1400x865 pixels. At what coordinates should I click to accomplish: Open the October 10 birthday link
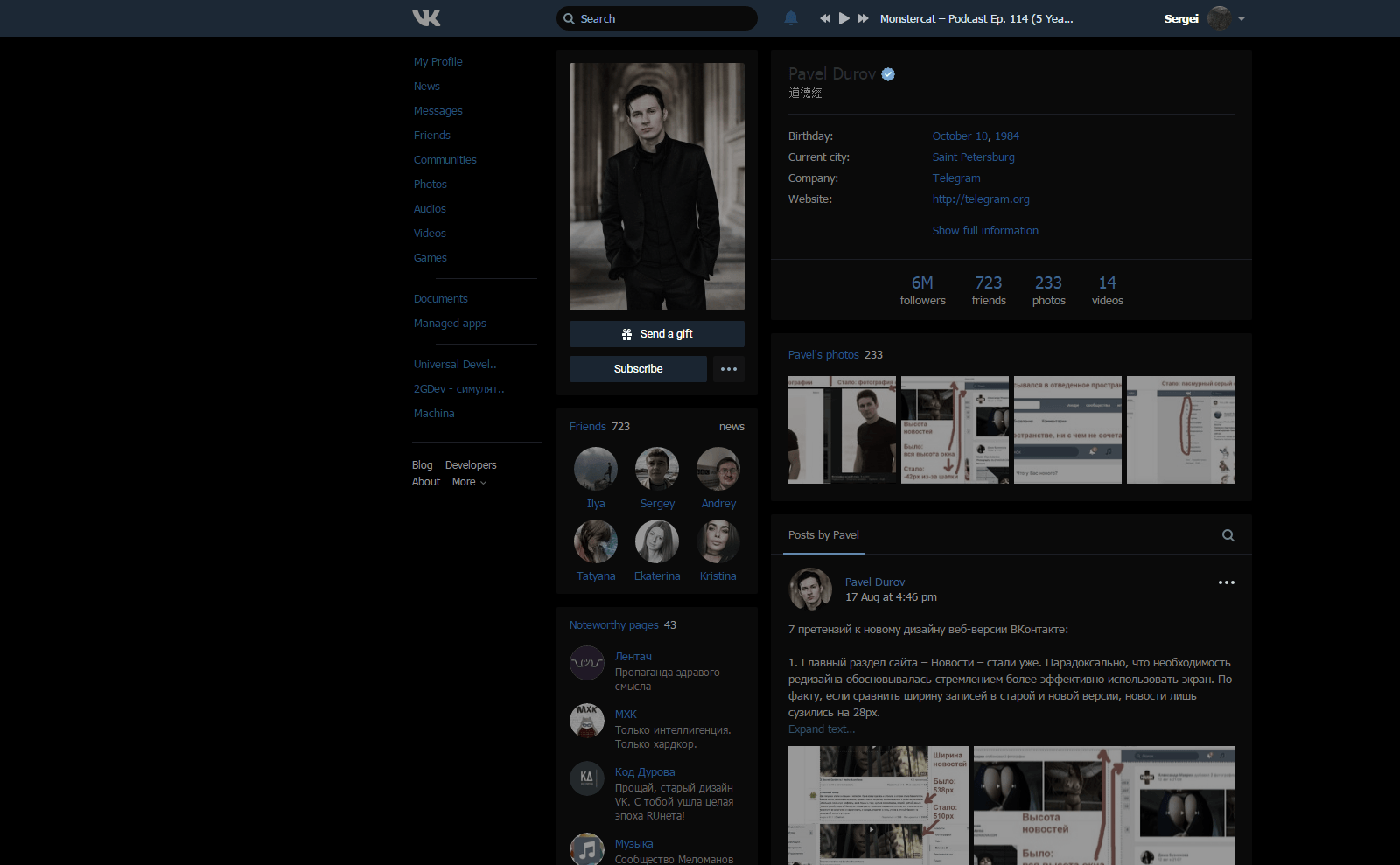pyautogui.click(x=960, y=136)
